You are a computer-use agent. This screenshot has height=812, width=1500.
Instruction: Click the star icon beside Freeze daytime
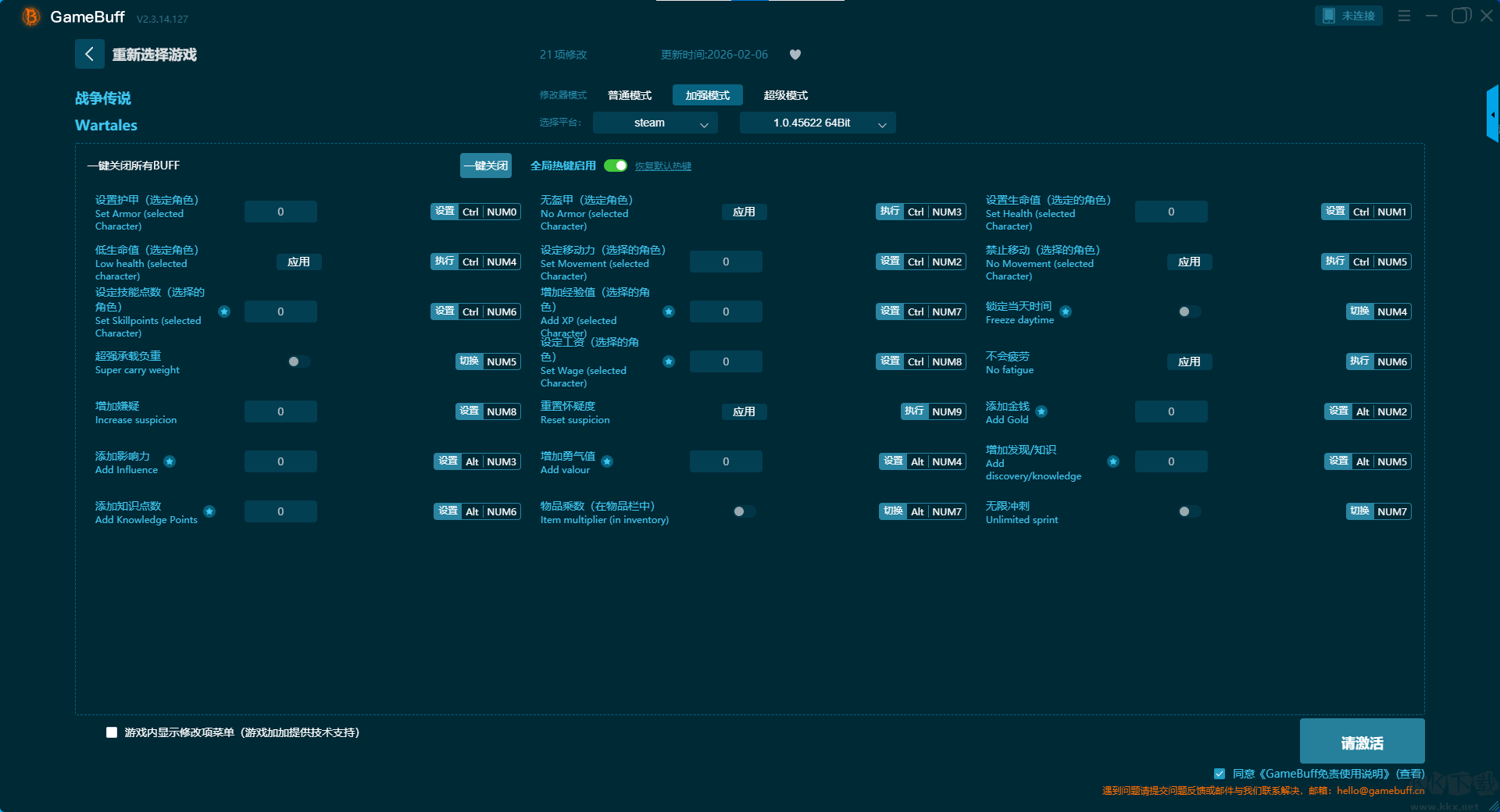1066,312
